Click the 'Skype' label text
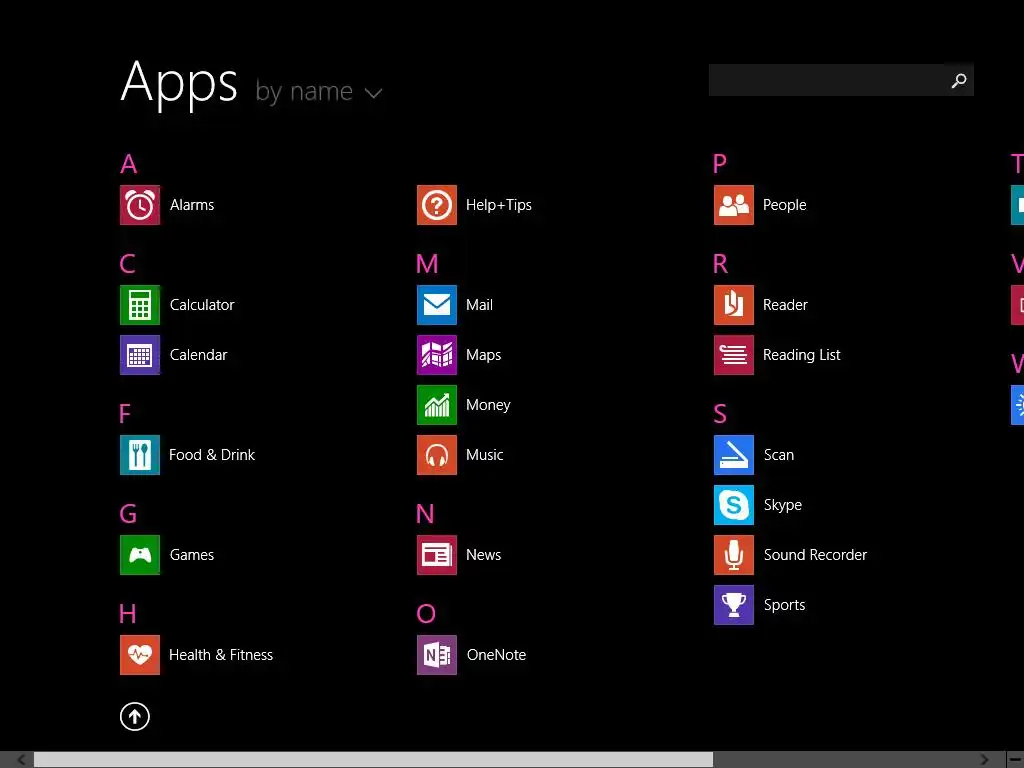 click(782, 505)
